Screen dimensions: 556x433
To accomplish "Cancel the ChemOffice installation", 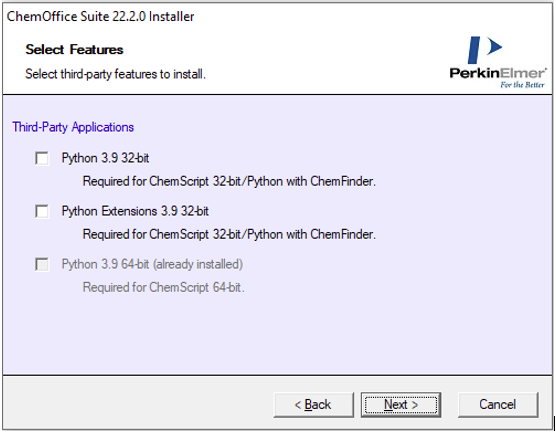I will tap(498, 405).
